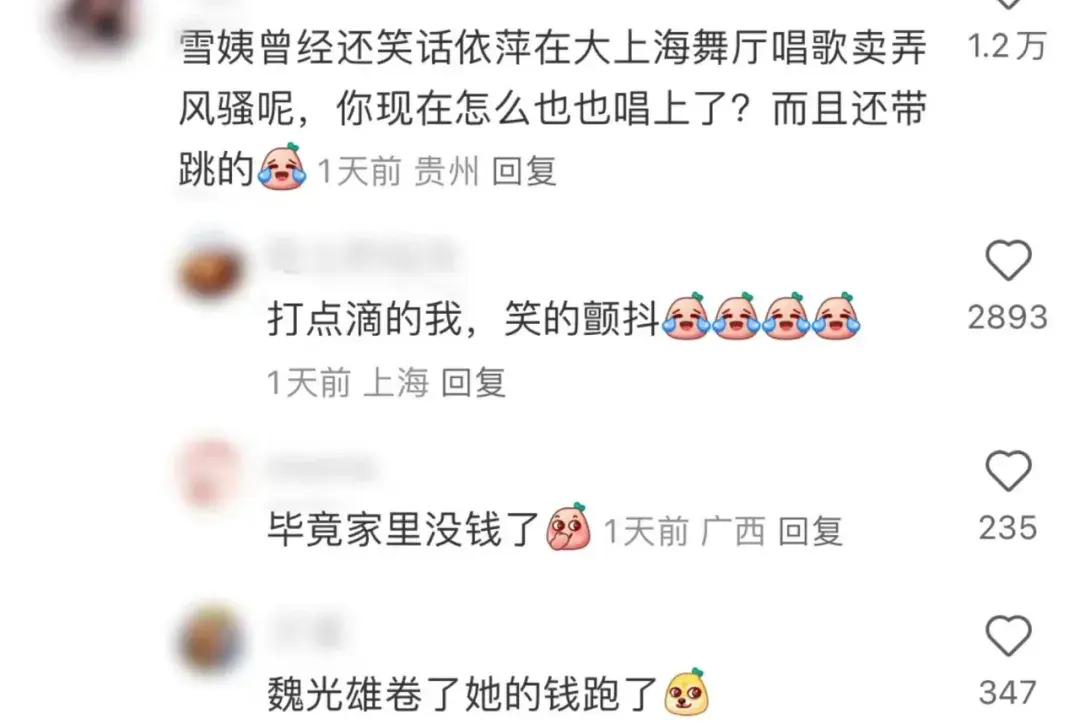Open avatar of 魏光雄 commenter

click(x=211, y=641)
